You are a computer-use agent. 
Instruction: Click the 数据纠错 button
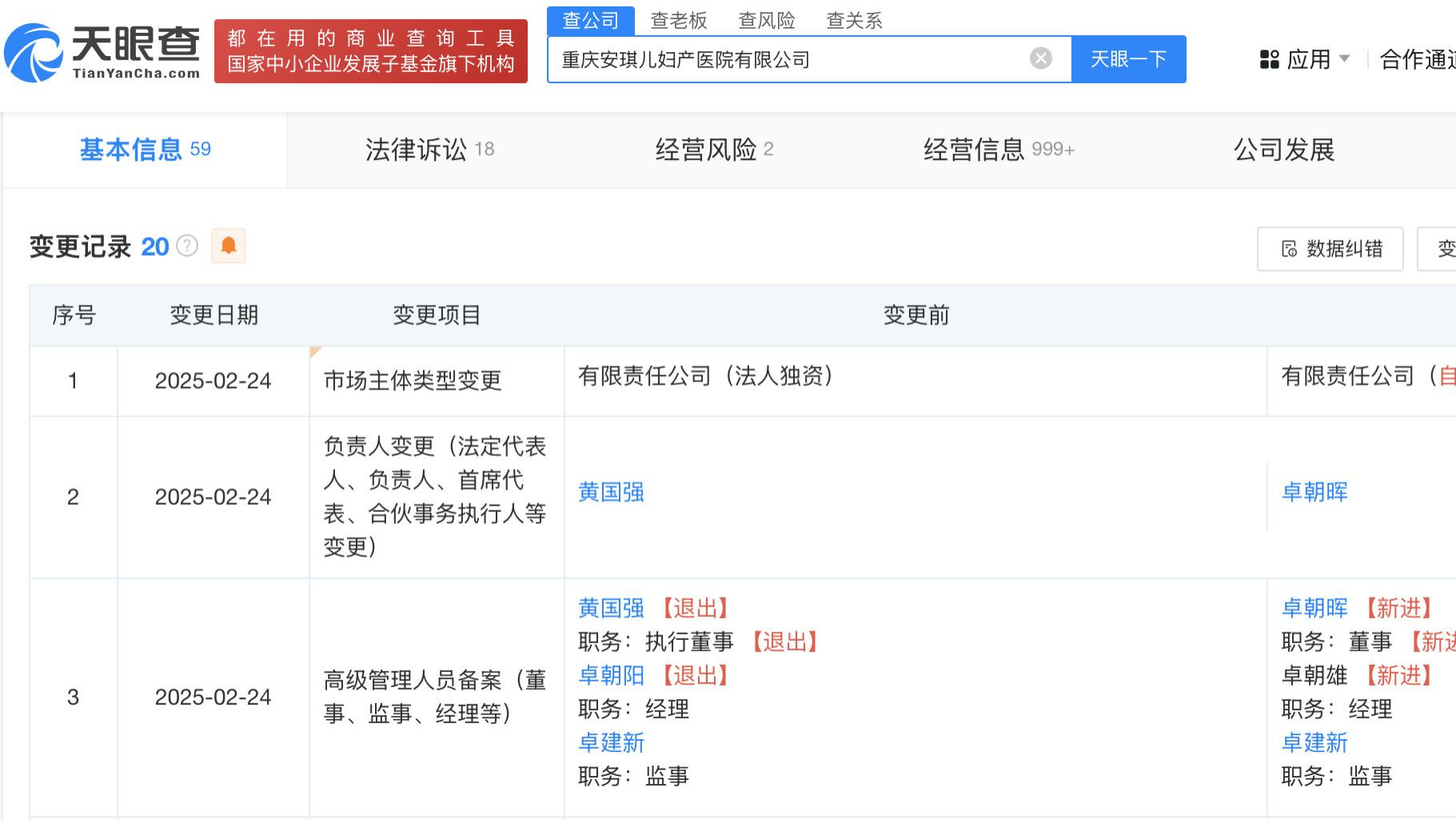point(1330,249)
